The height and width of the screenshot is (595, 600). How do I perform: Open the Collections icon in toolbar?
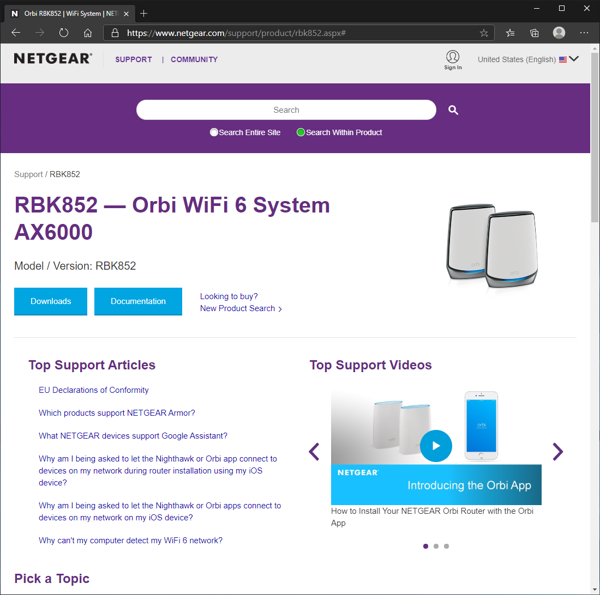[x=534, y=33]
